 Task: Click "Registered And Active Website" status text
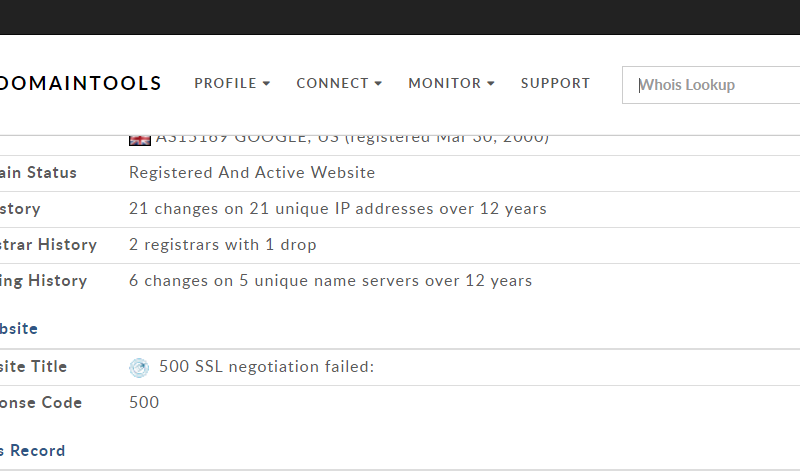click(252, 173)
